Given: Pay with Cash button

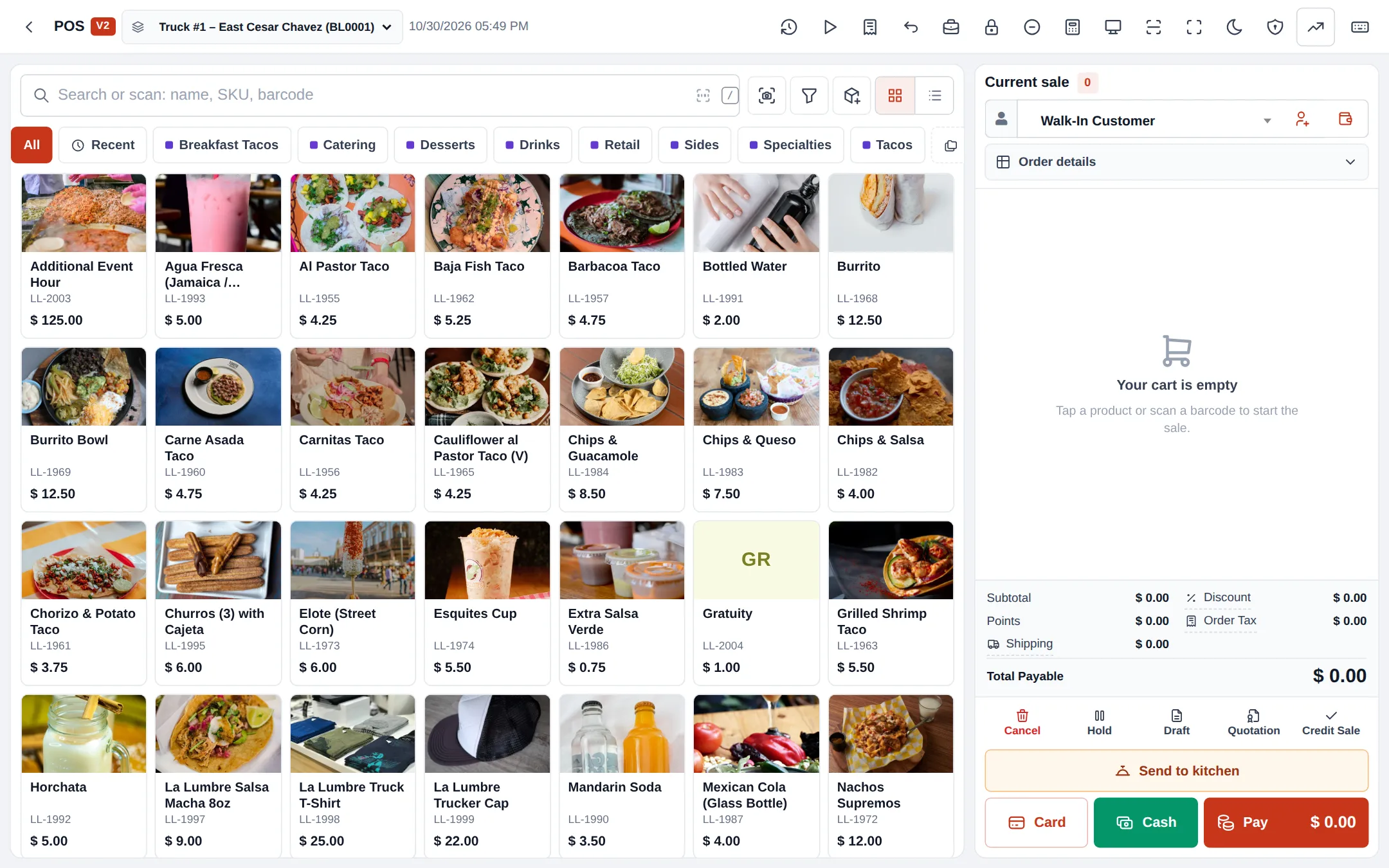Looking at the screenshot, I should [x=1146, y=822].
